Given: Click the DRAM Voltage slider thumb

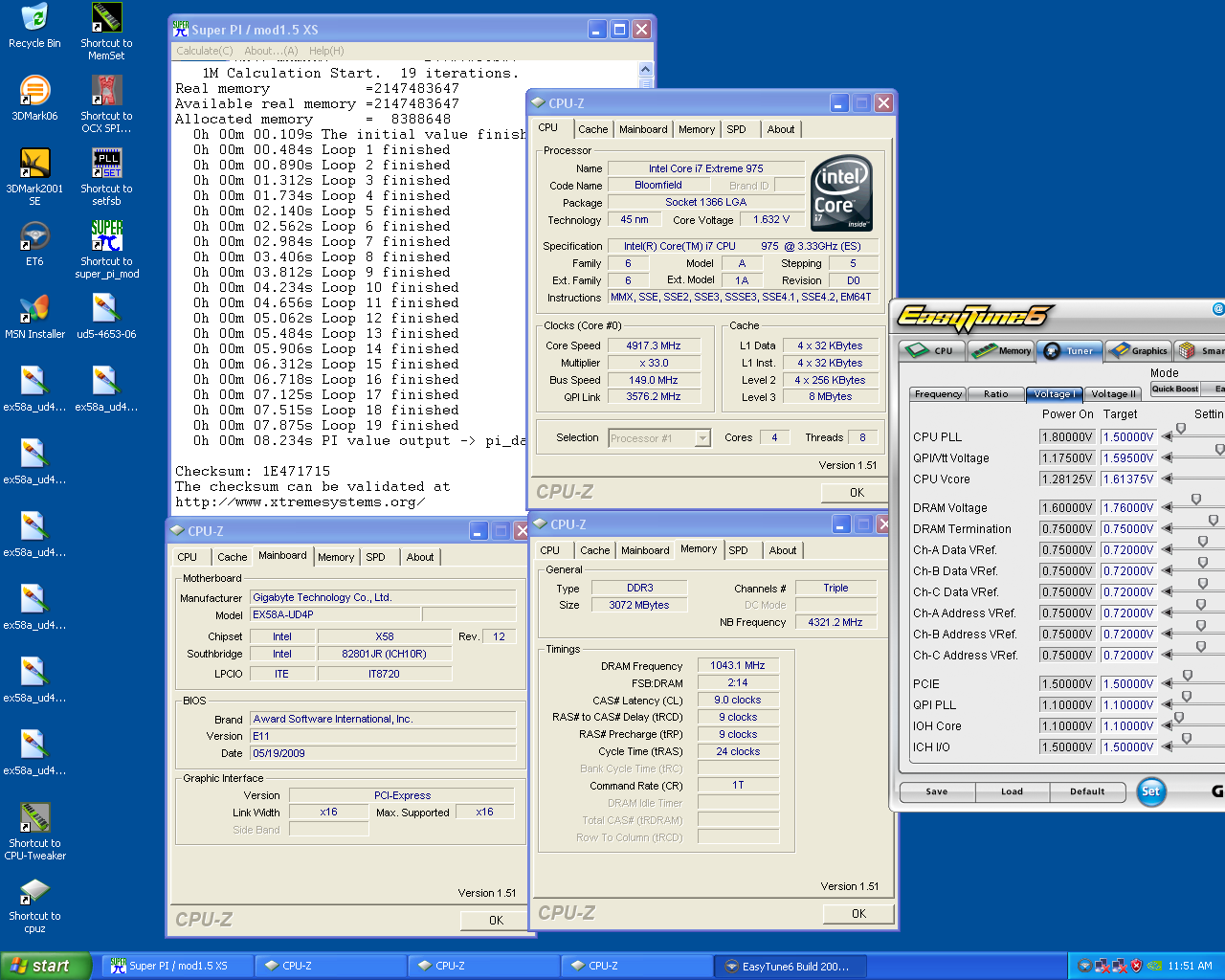Looking at the screenshot, I should [1196, 500].
